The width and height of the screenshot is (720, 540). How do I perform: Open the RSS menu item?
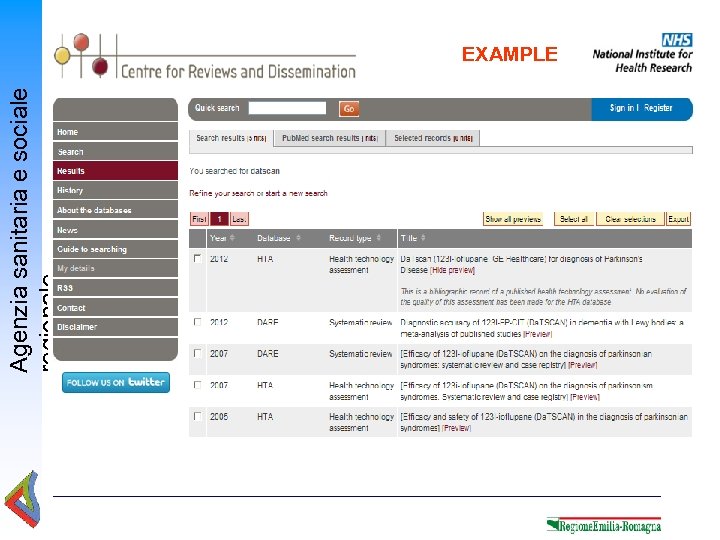point(115,288)
